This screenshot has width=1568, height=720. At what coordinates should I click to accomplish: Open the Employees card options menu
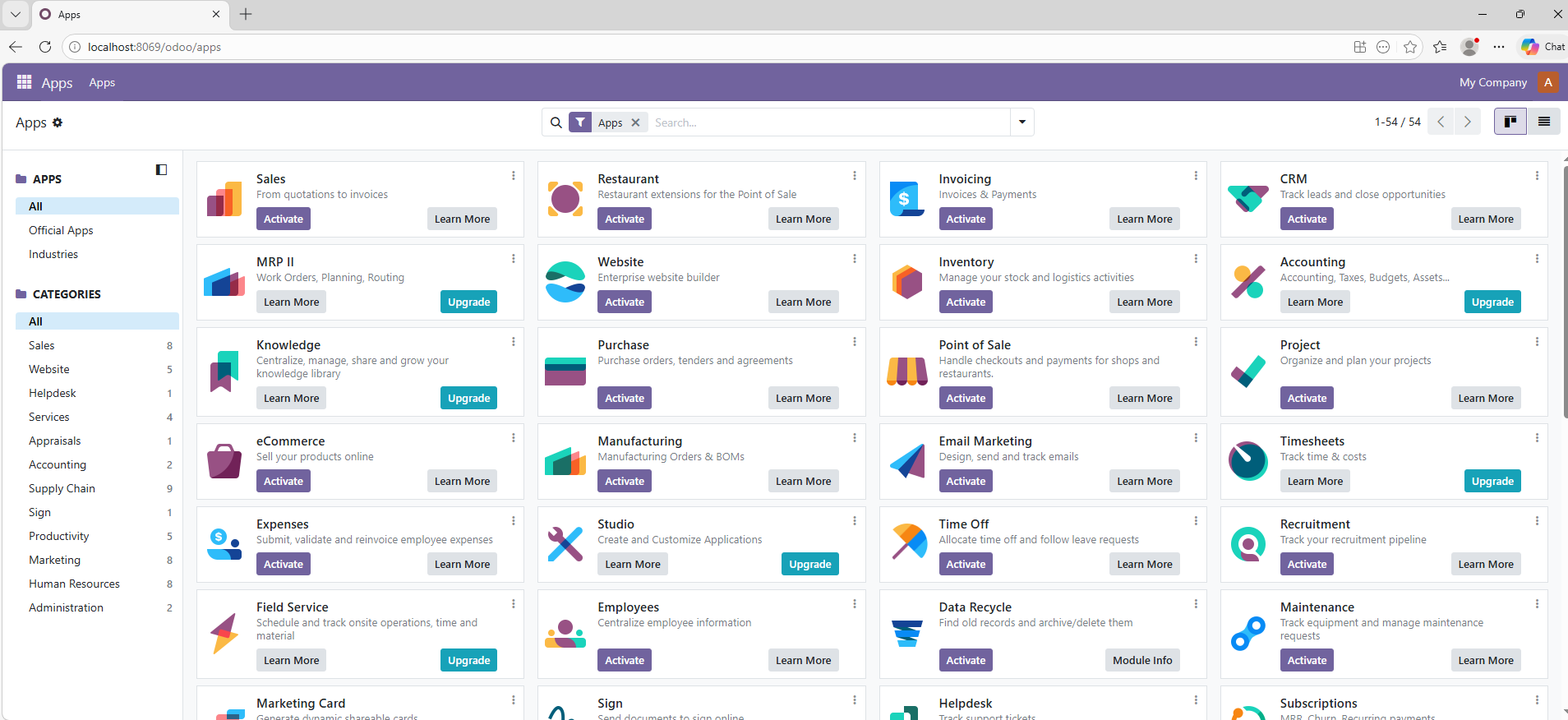(x=855, y=604)
